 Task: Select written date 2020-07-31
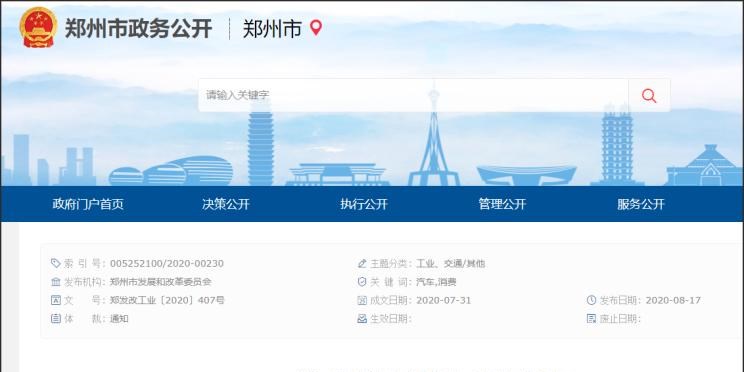click(x=444, y=300)
